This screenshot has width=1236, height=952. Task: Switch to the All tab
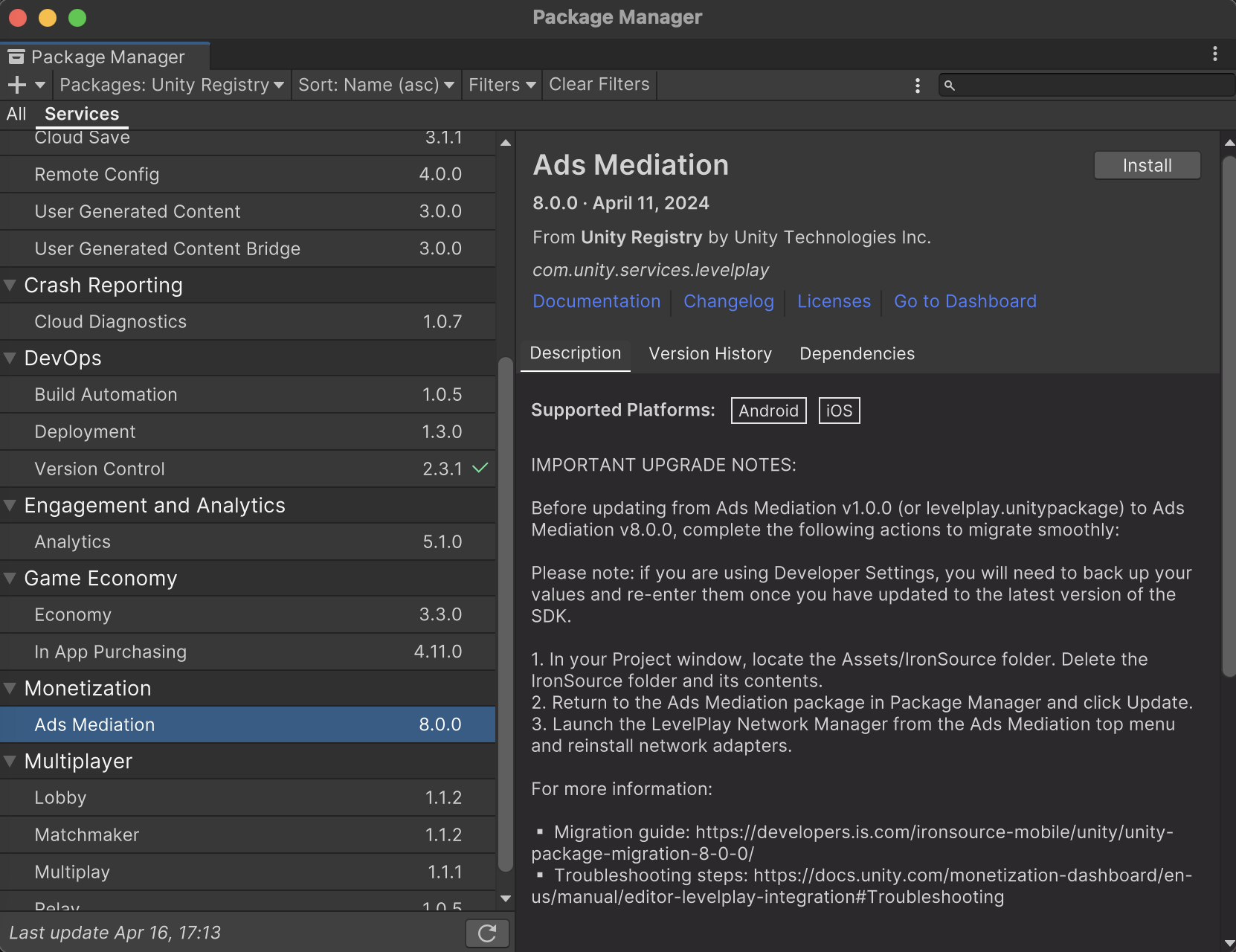(x=16, y=114)
